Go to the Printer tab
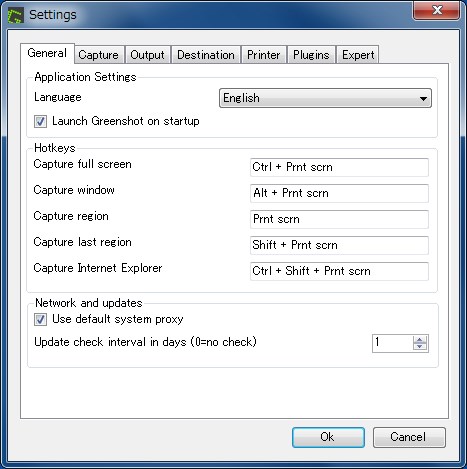This screenshot has height=469, width=467. point(263,55)
